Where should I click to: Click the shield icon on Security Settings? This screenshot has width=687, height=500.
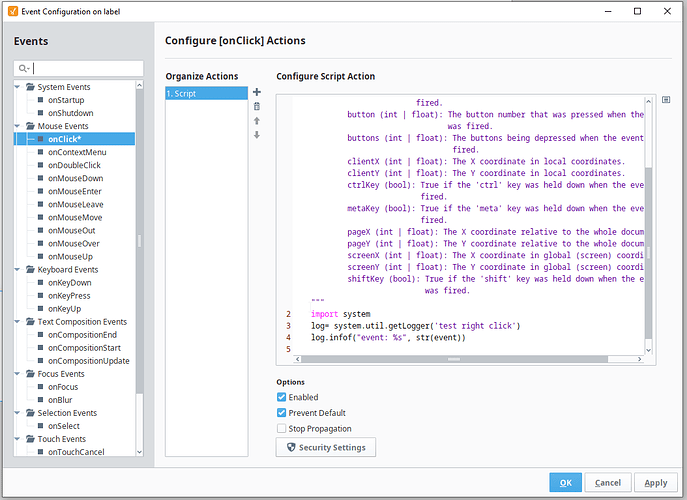point(291,447)
